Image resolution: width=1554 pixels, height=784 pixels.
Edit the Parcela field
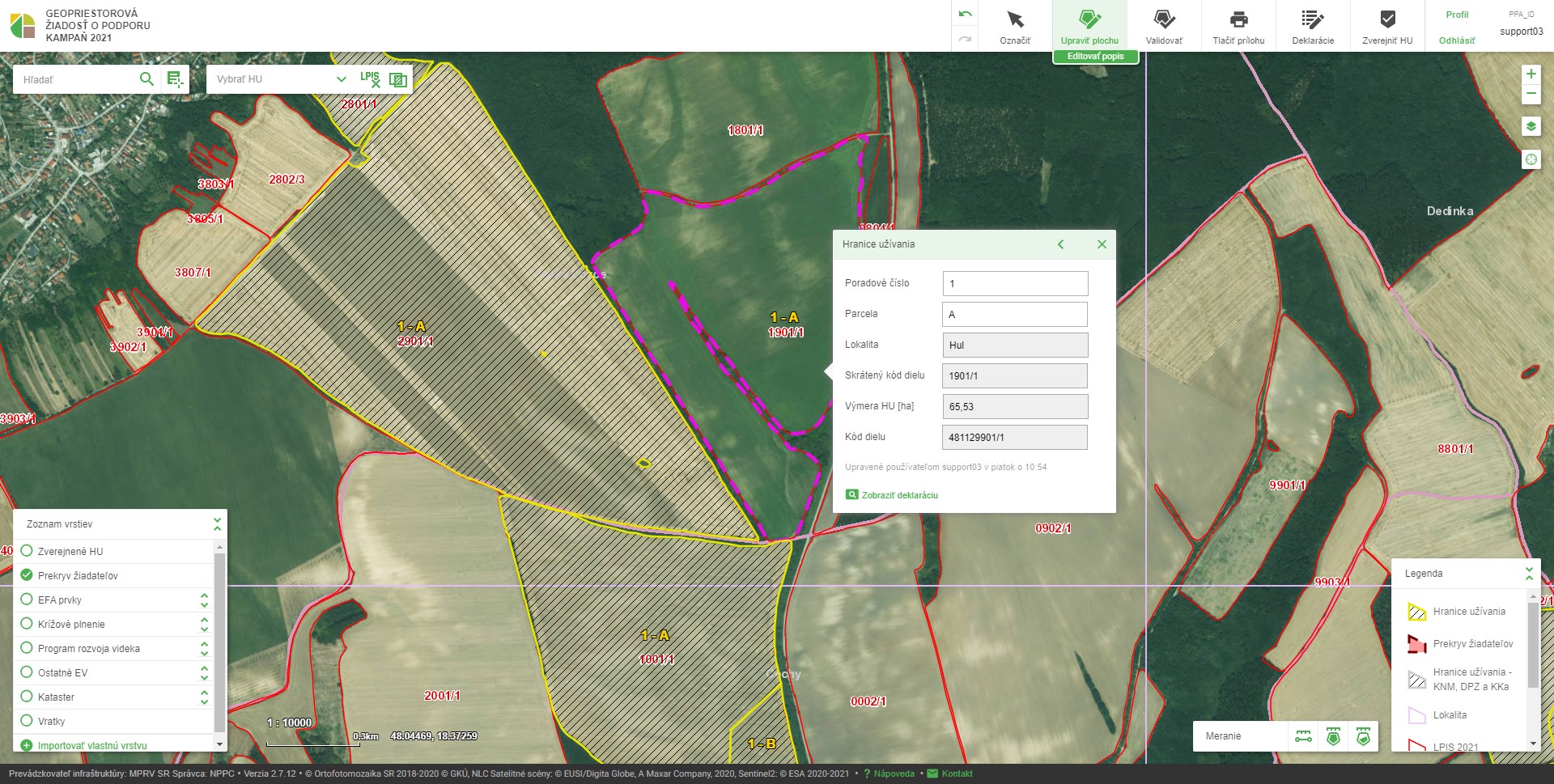pyautogui.click(x=1015, y=314)
